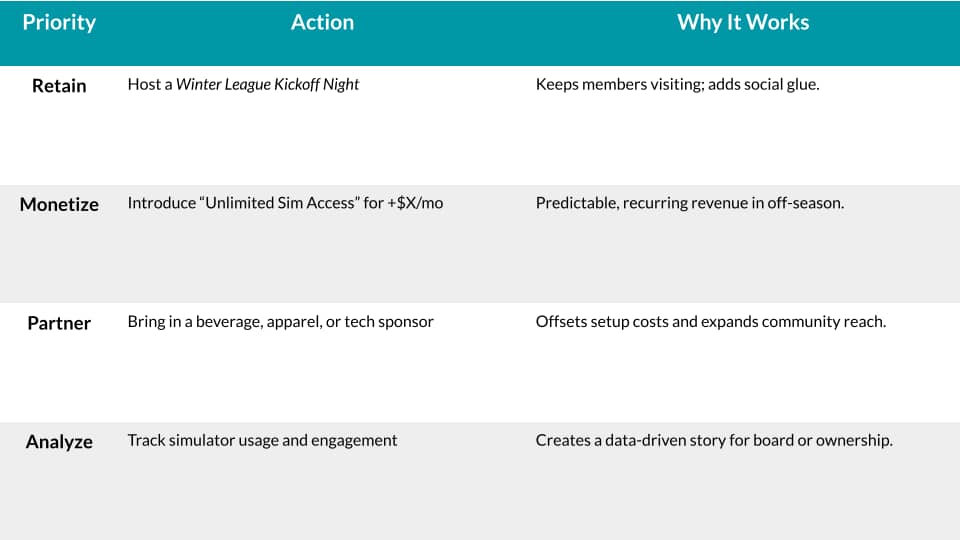
Task: Click the Priority column header
Action: [59, 22]
